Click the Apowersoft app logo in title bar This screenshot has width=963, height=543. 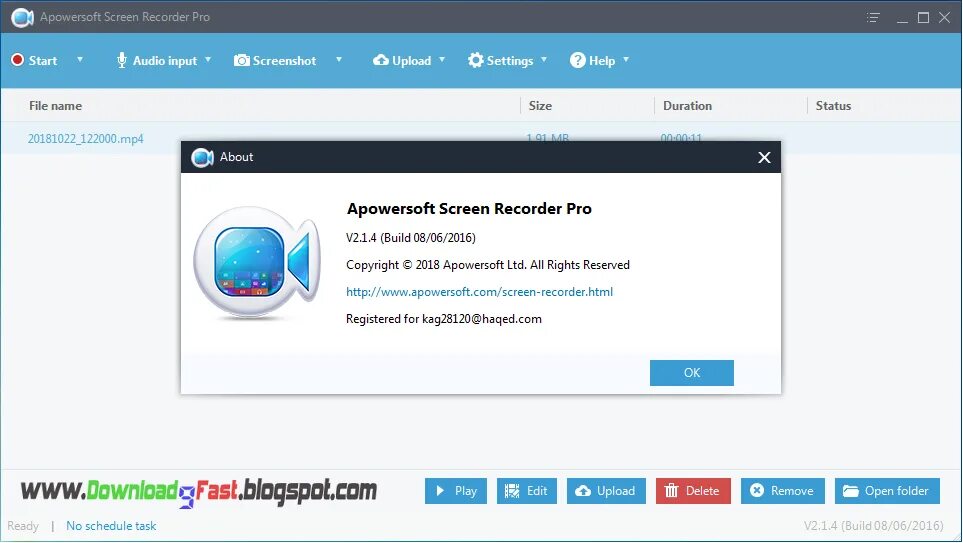tap(22, 17)
